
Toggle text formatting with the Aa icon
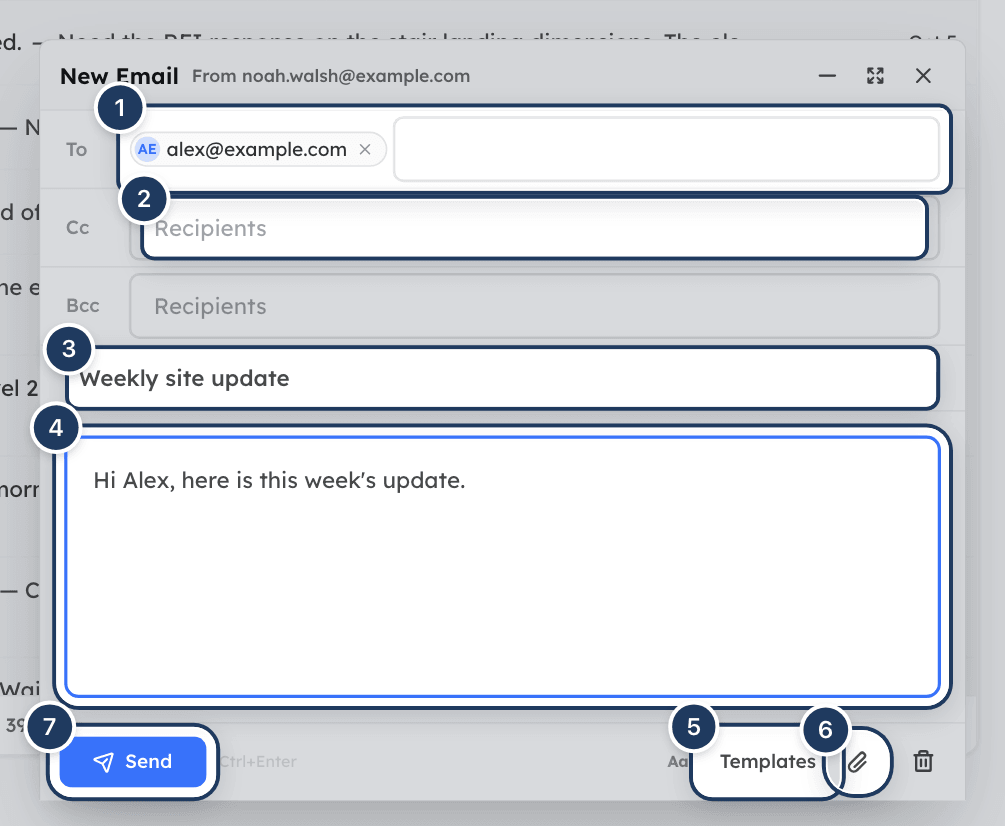point(677,761)
